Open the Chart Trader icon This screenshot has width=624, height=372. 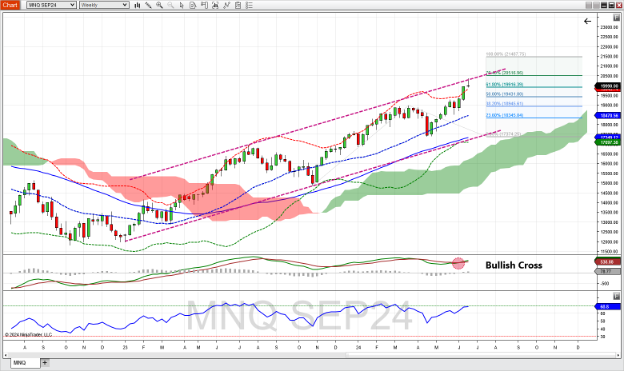point(204,5)
